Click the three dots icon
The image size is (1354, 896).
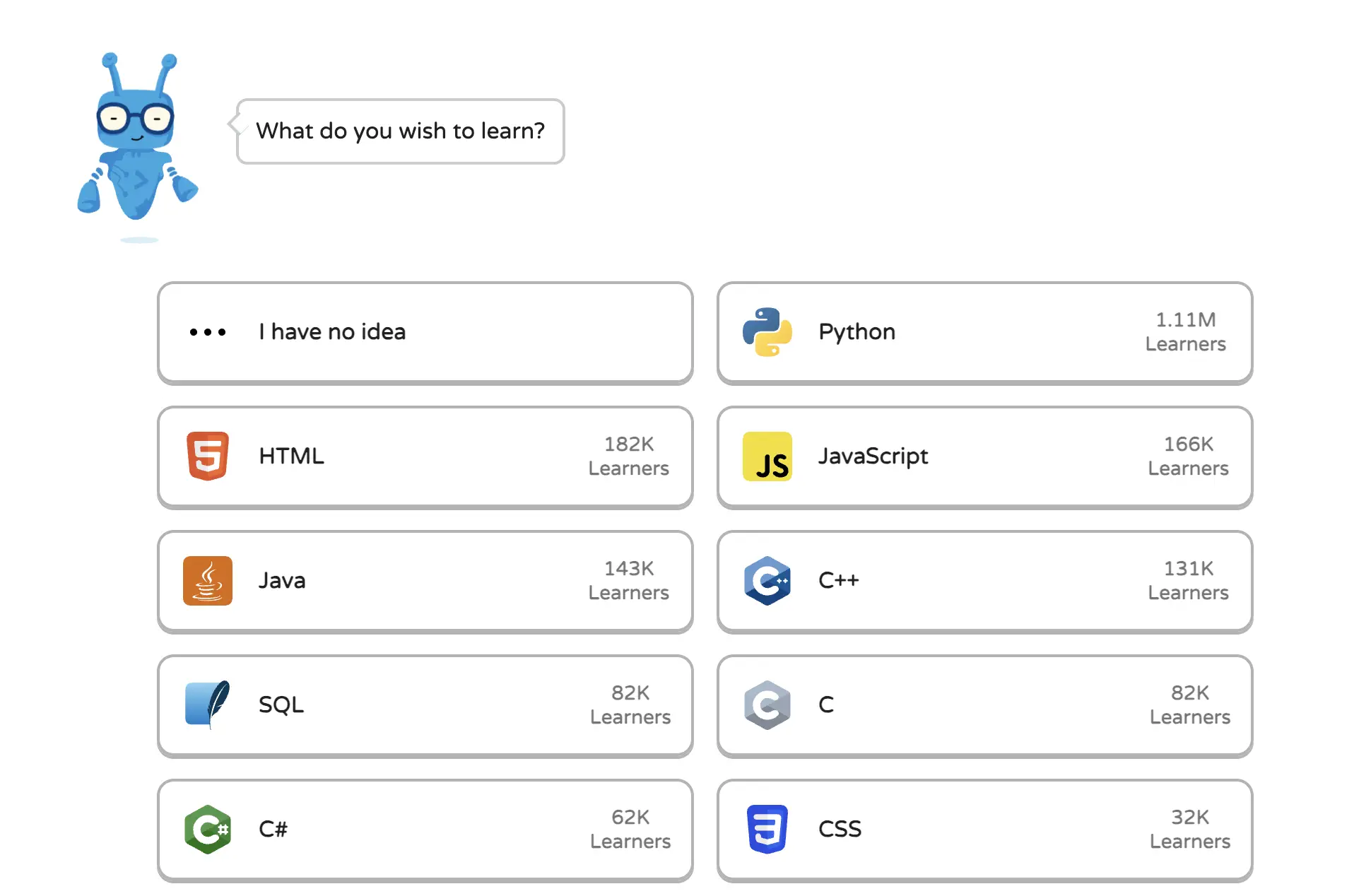coord(208,332)
